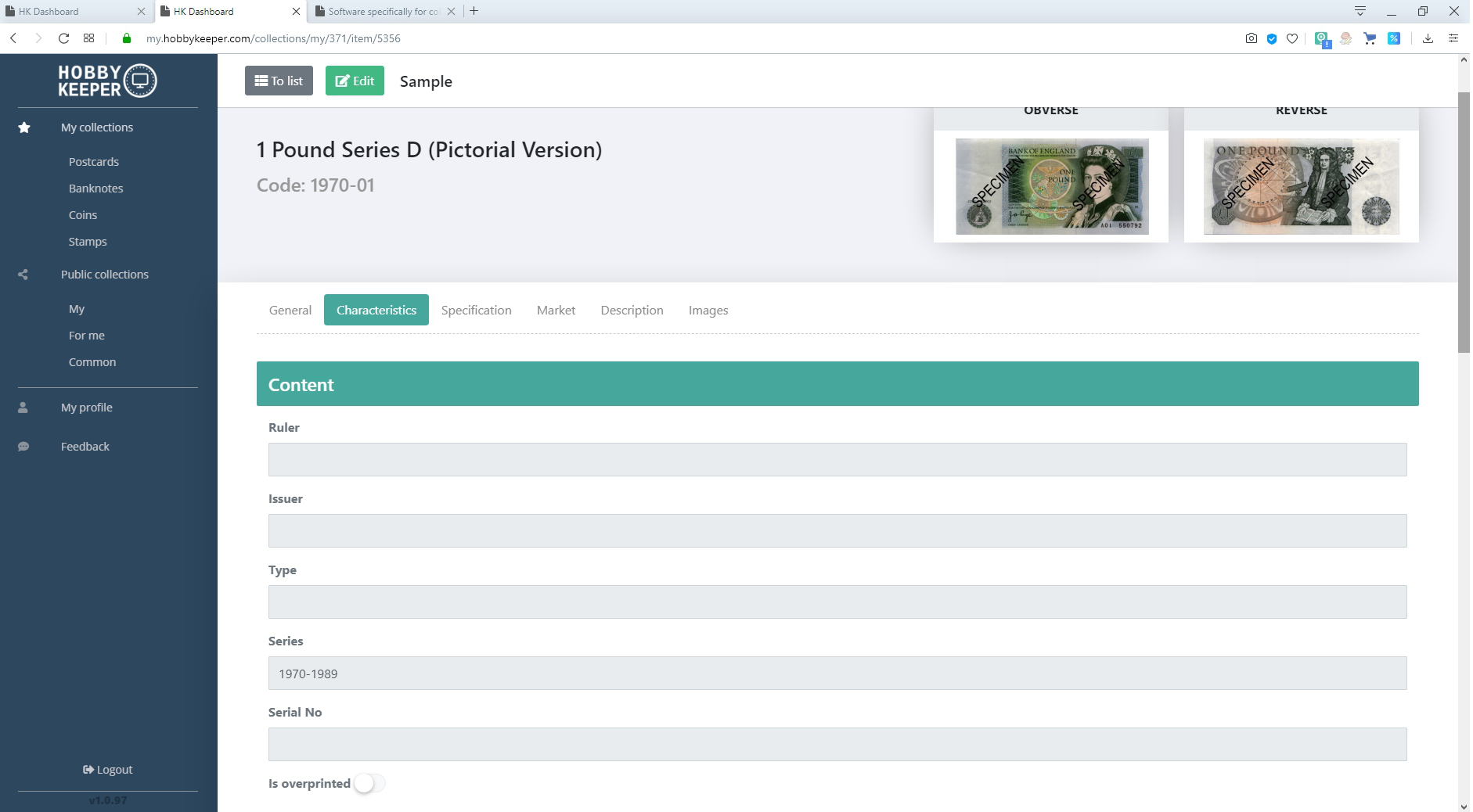Click the user icon beside My profile
Viewport: 1473px width, 812px height.
(23, 408)
